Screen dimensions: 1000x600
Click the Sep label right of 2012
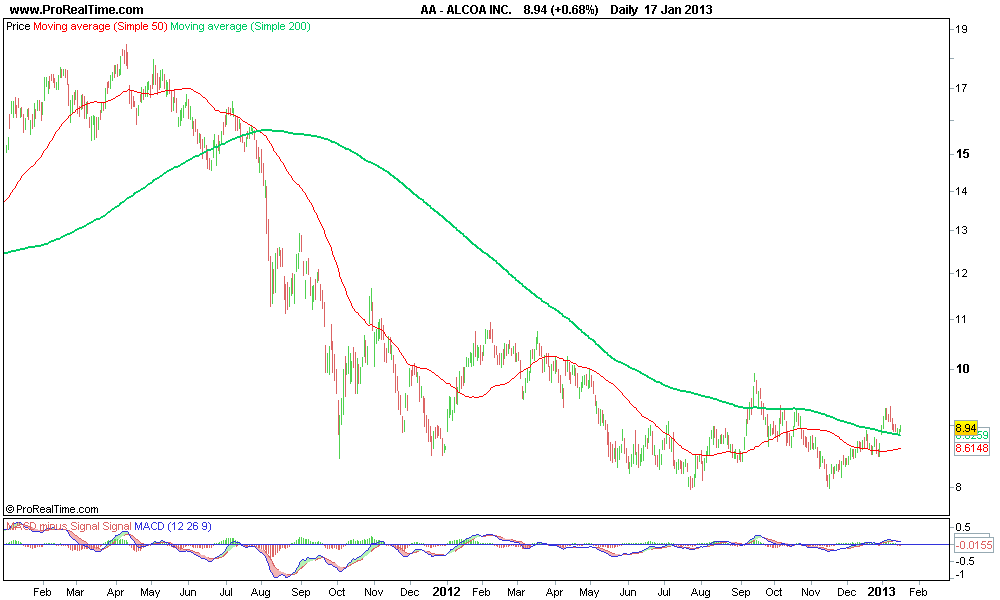740,592
